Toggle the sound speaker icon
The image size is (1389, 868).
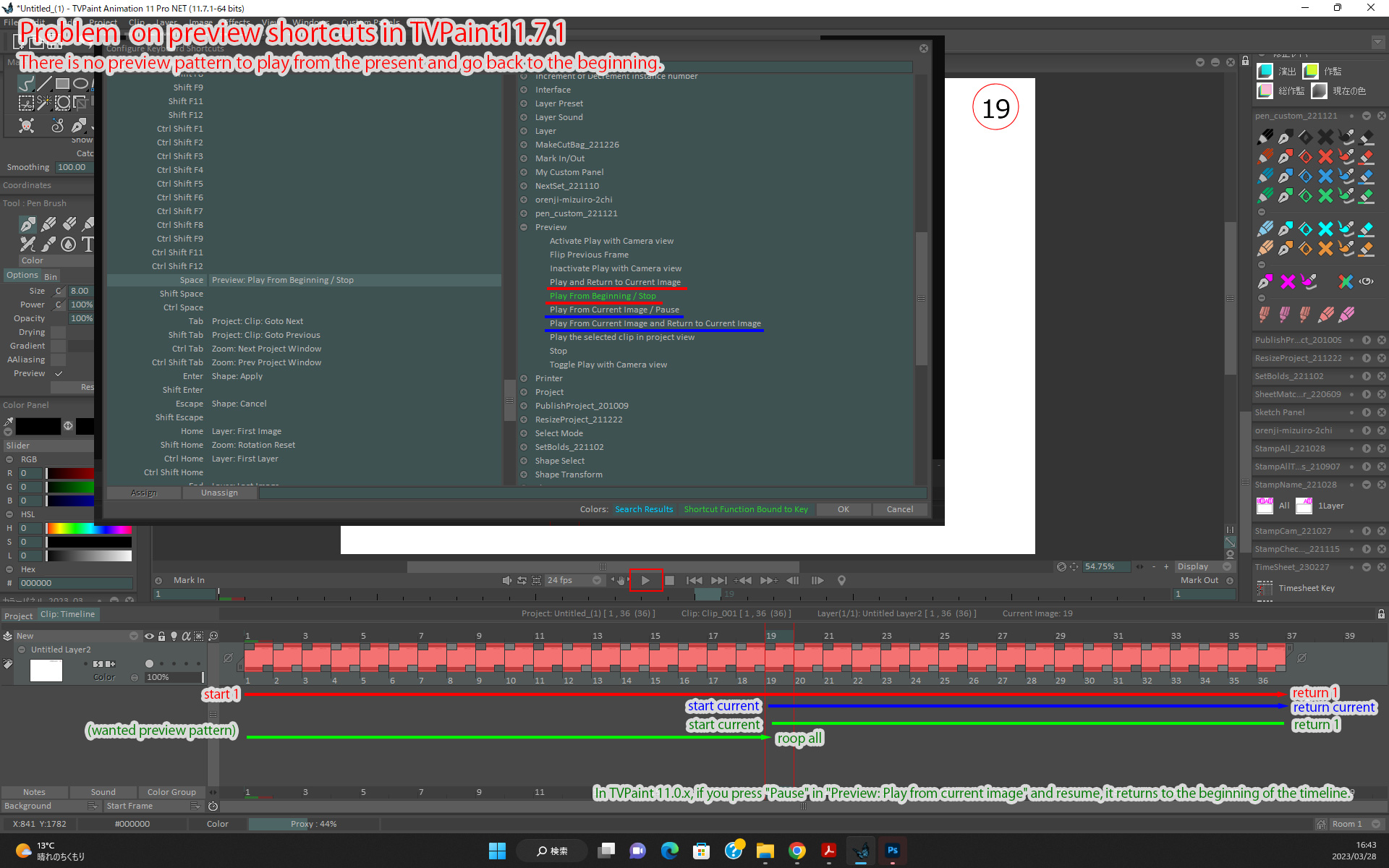coord(506,580)
